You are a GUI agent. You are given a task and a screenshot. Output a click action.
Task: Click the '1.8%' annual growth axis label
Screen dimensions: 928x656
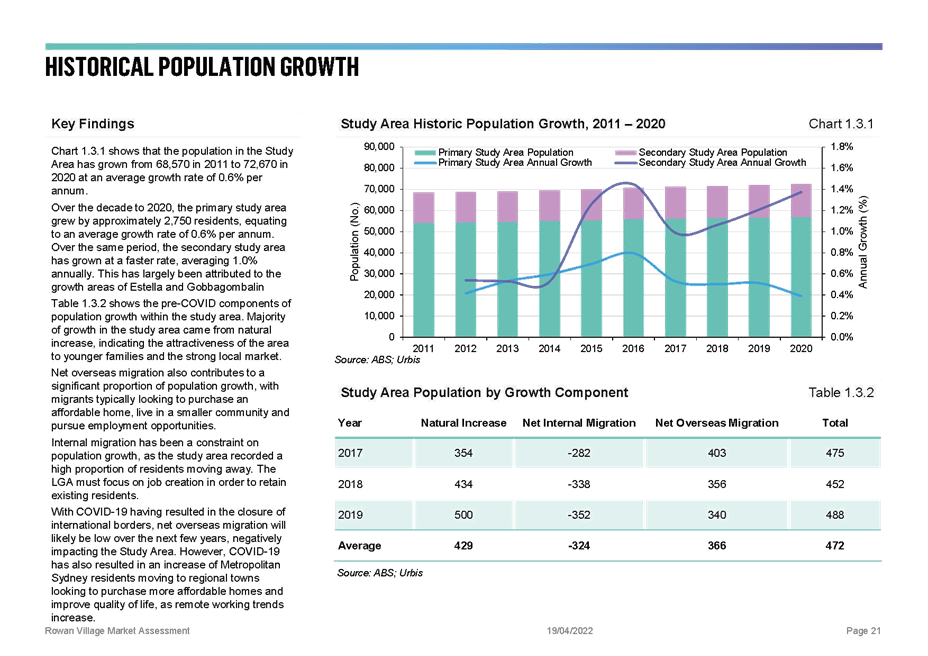pos(842,146)
